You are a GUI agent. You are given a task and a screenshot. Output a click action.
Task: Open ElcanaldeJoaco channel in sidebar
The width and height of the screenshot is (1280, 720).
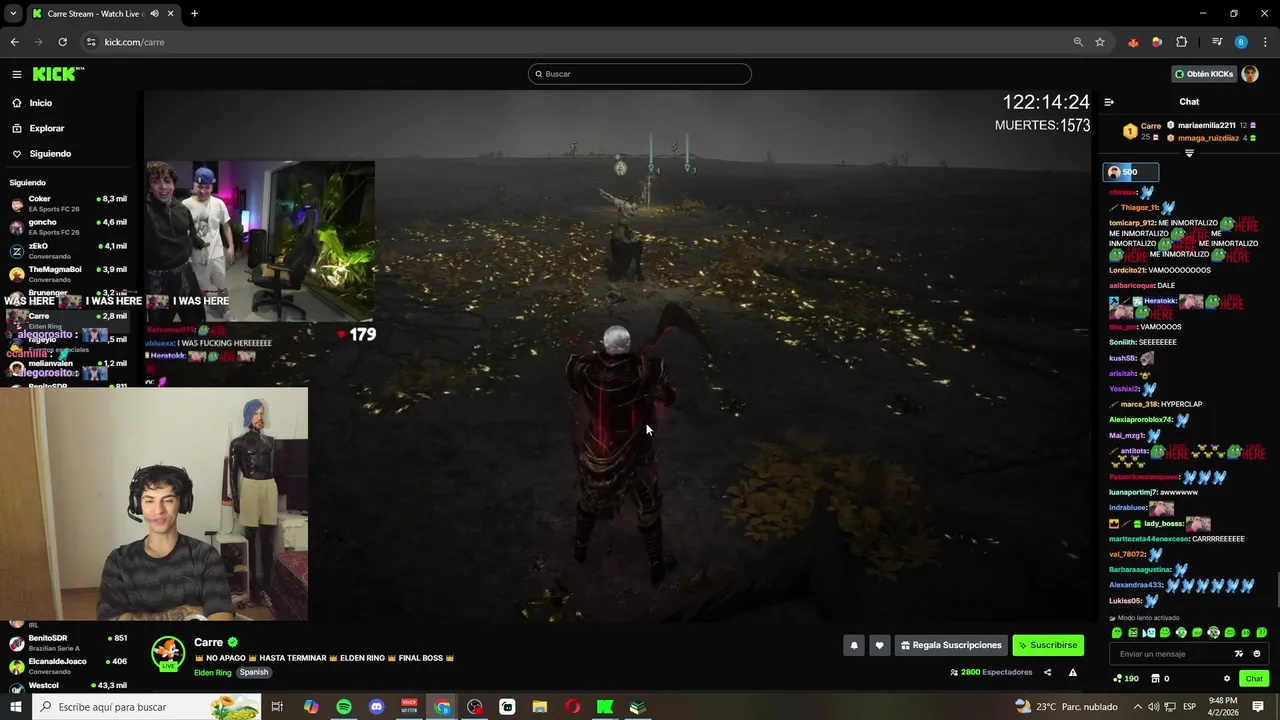(68, 666)
